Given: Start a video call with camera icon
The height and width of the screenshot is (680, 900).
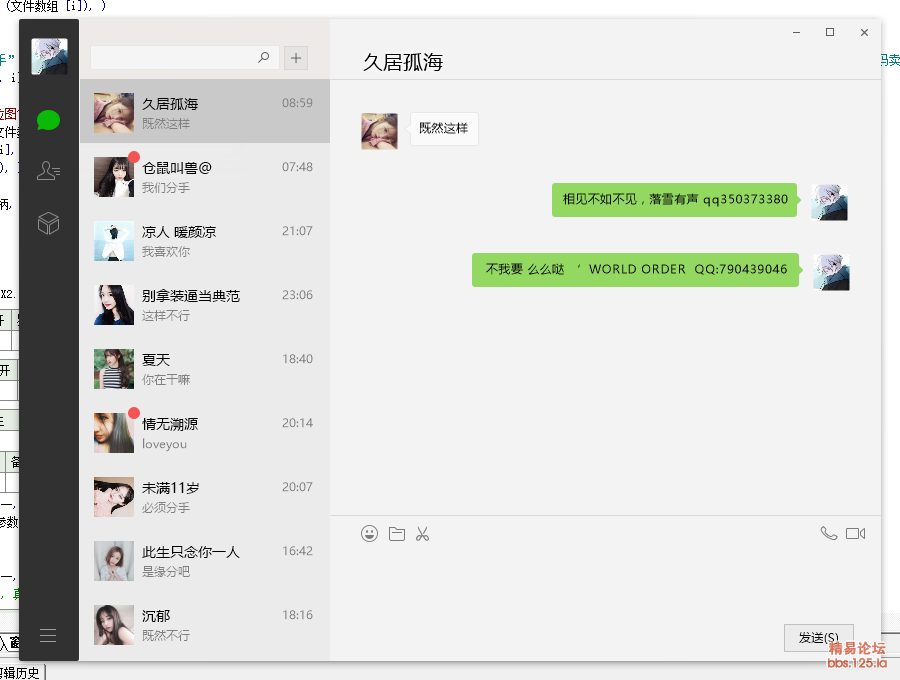Looking at the screenshot, I should [x=855, y=534].
